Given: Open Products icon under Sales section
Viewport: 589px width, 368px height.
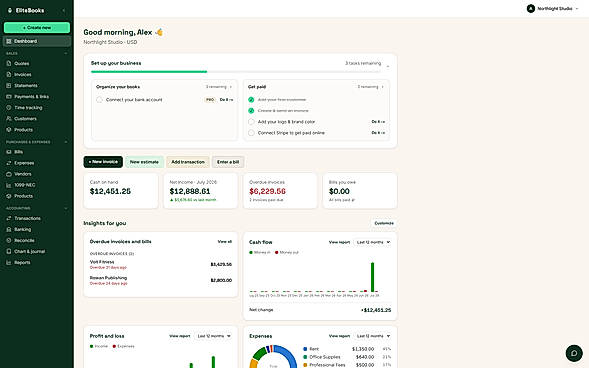Looking at the screenshot, I should coord(9,130).
